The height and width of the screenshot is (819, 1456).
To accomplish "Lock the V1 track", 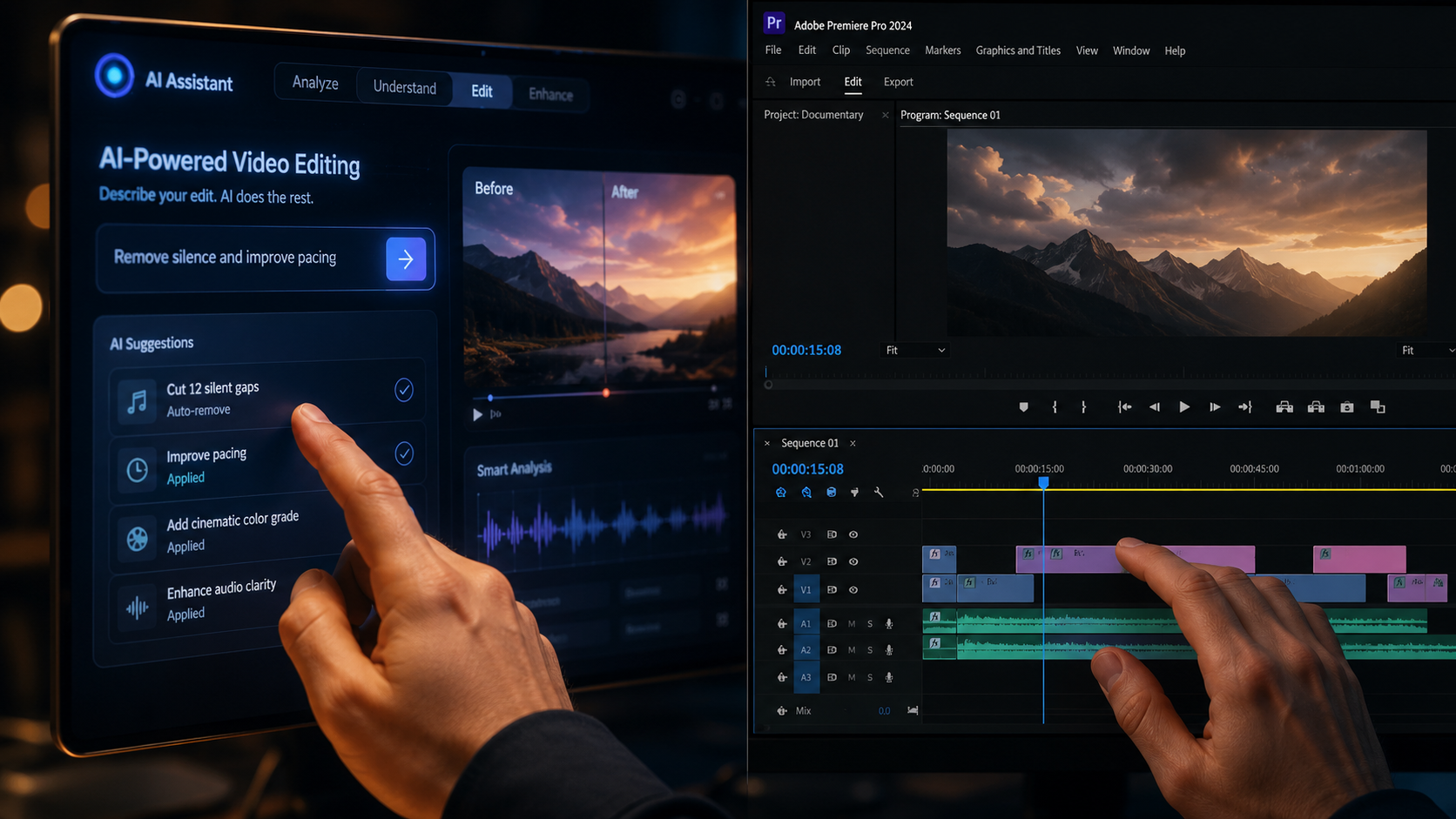I will click(x=782, y=589).
